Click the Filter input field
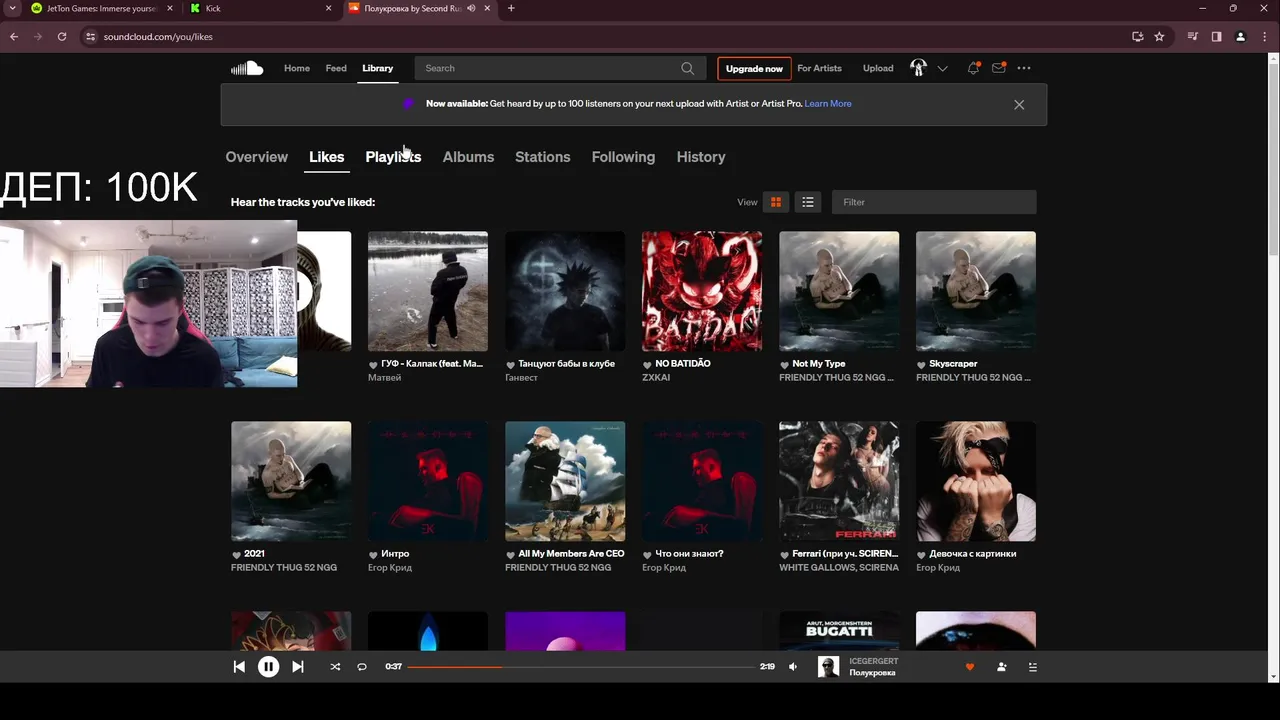1280x720 pixels. click(x=934, y=202)
